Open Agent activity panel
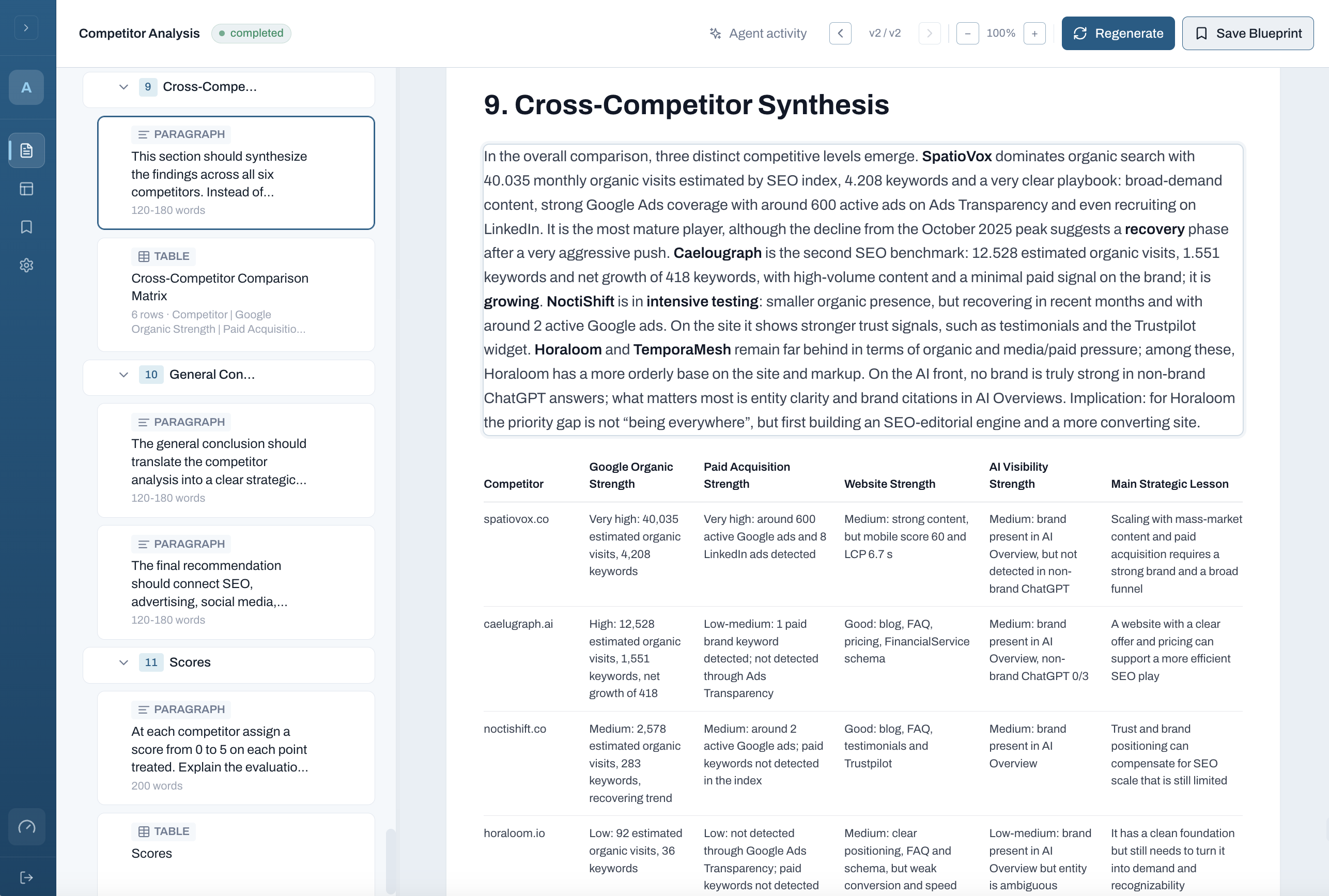The height and width of the screenshot is (896, 1329). [758, 33]
